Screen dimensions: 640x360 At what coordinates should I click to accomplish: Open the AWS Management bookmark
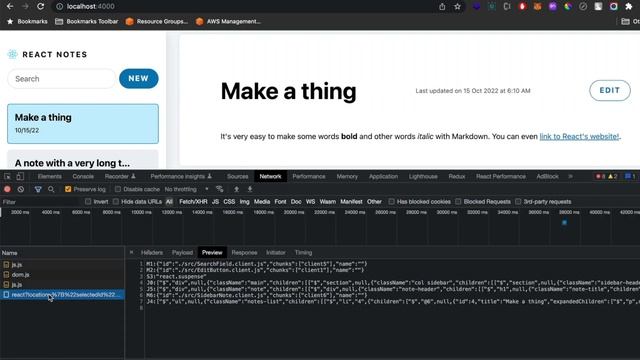point(228,21)
